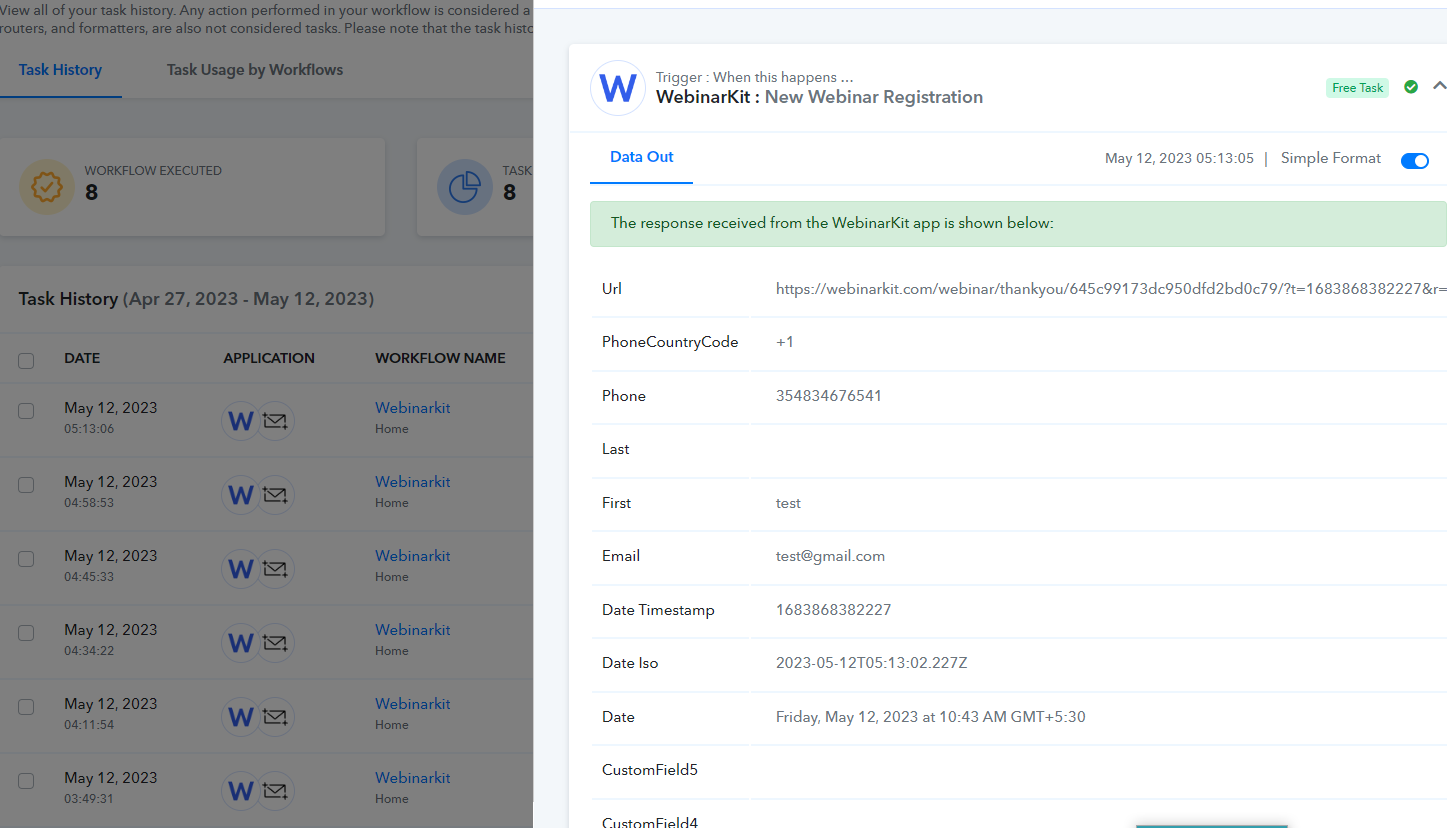1447x828 pixels.
Task: Switch to the Task History tab
Action: tap(60, 70)
